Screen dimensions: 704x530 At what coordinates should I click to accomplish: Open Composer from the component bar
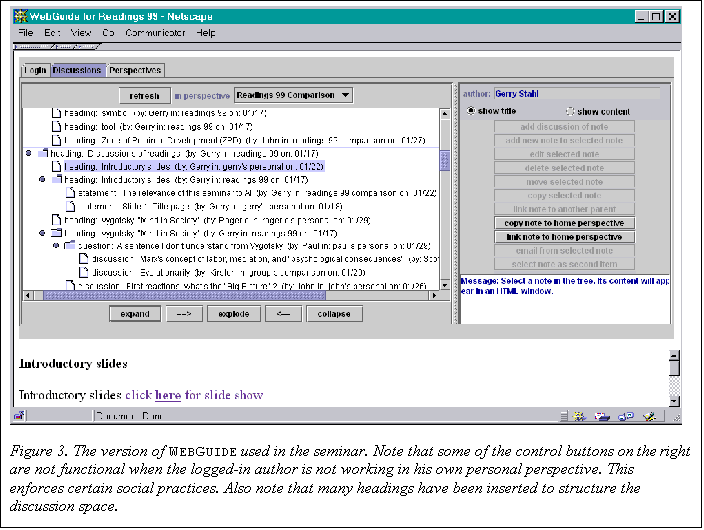(649, 416)
